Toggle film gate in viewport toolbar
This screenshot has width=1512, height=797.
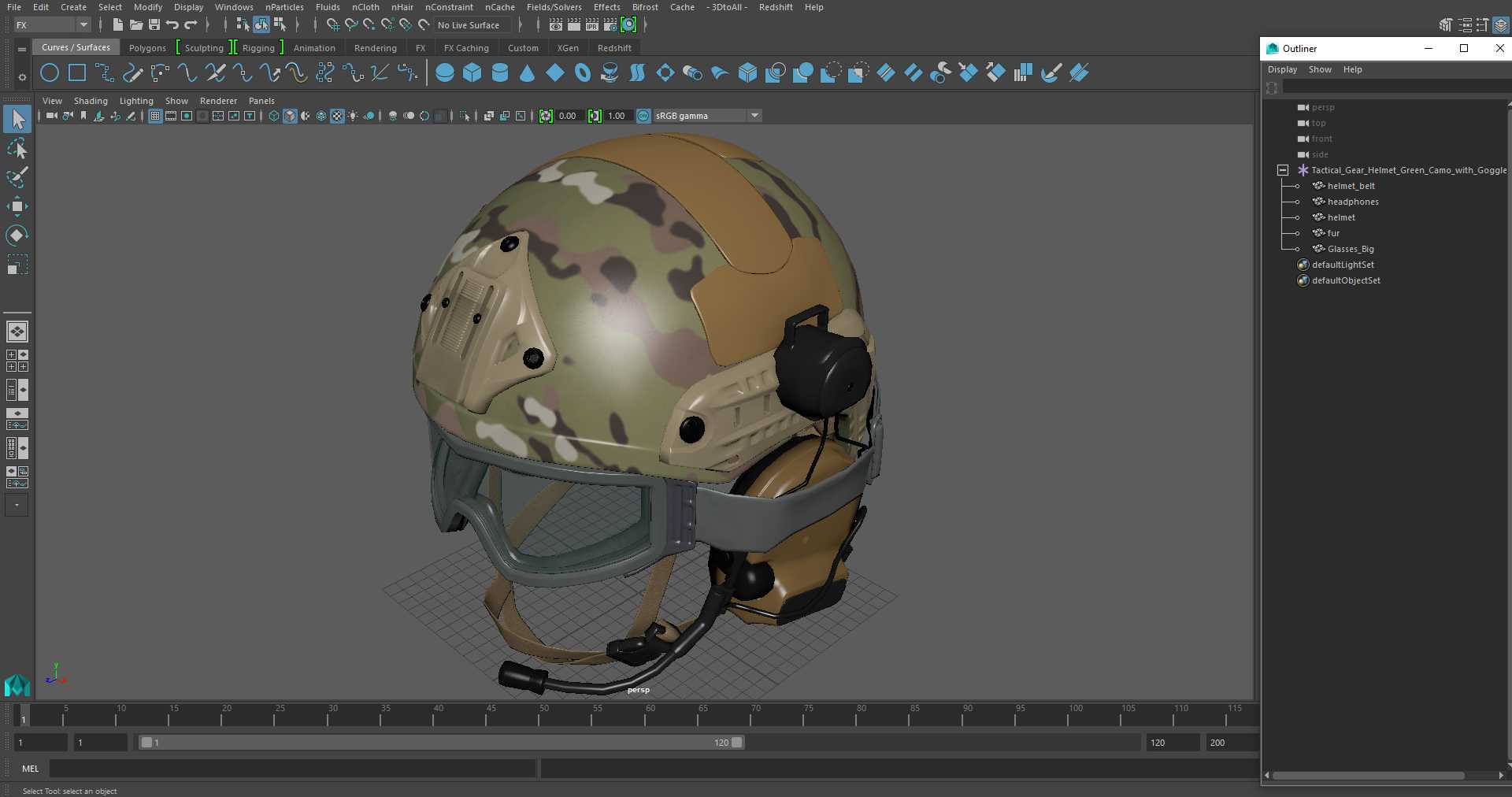[x=171, y=116]
